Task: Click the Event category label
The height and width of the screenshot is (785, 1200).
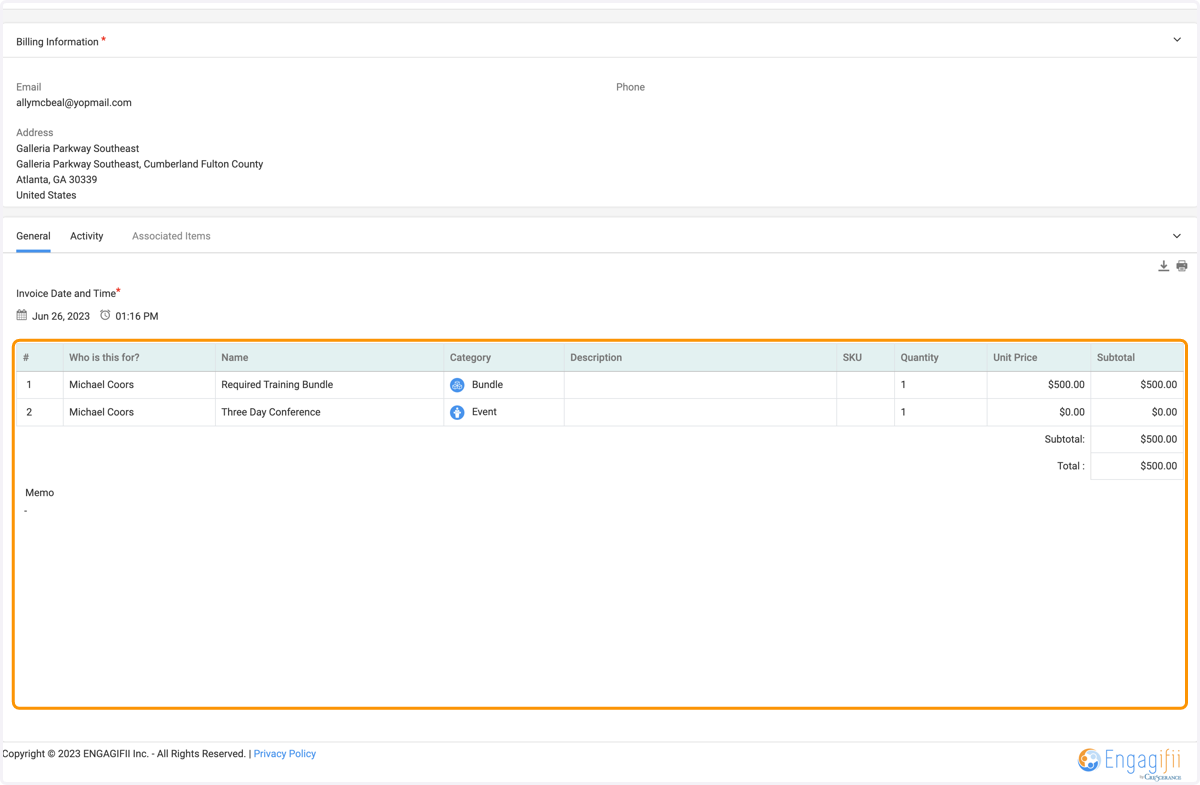Action: pos(484,412)
